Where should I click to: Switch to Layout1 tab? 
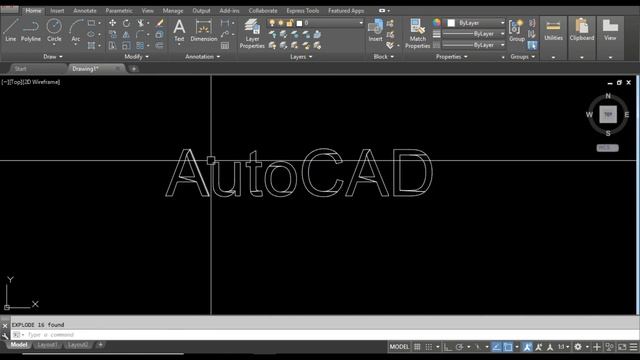click(x=47, y=345)
